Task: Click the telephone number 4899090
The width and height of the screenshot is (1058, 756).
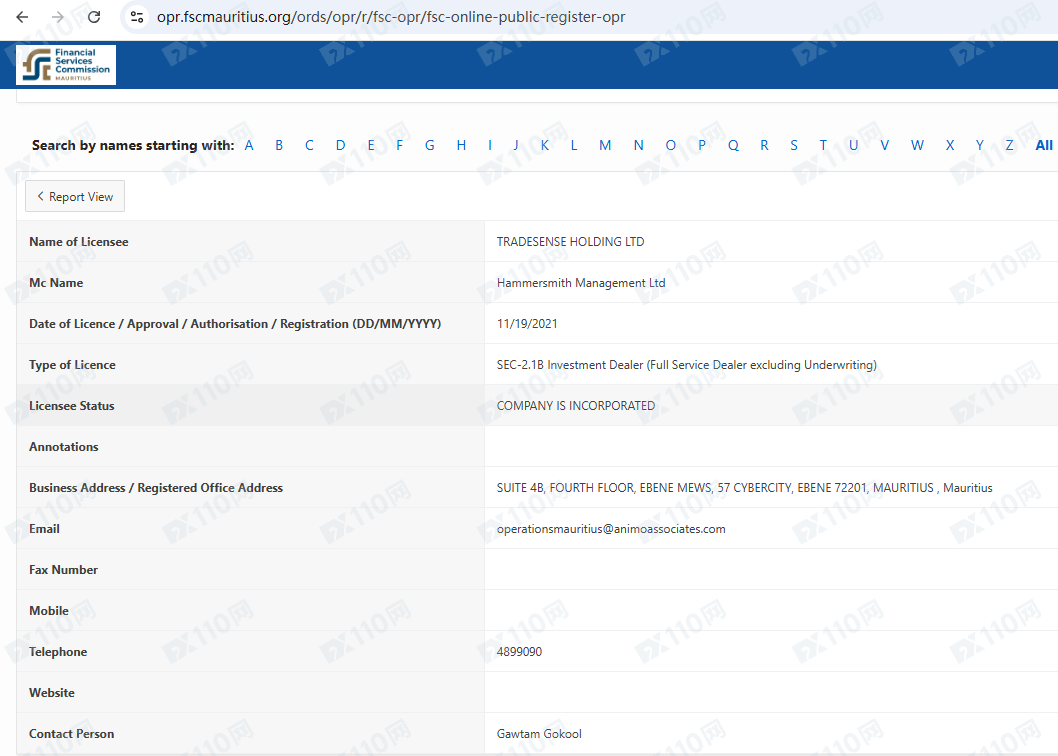Action: tap(519, 652)
